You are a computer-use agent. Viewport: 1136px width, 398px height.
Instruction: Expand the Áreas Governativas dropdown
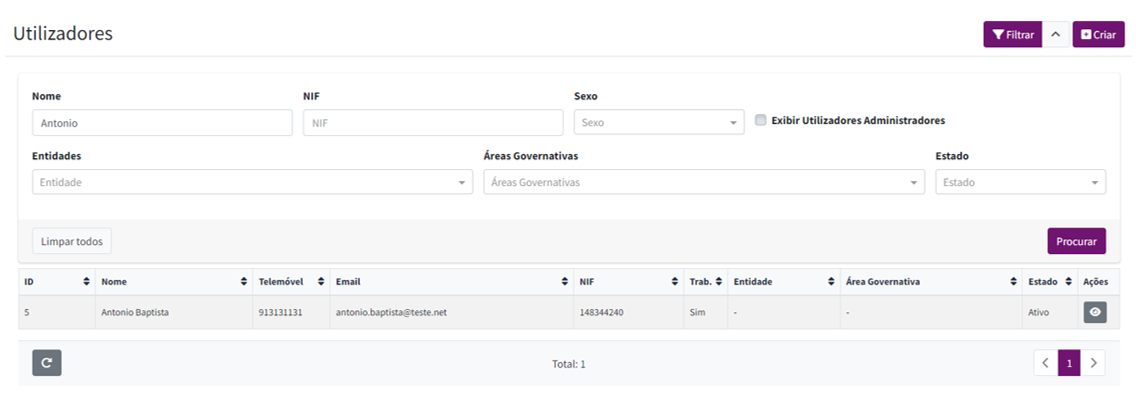click(x=704, y=182)
